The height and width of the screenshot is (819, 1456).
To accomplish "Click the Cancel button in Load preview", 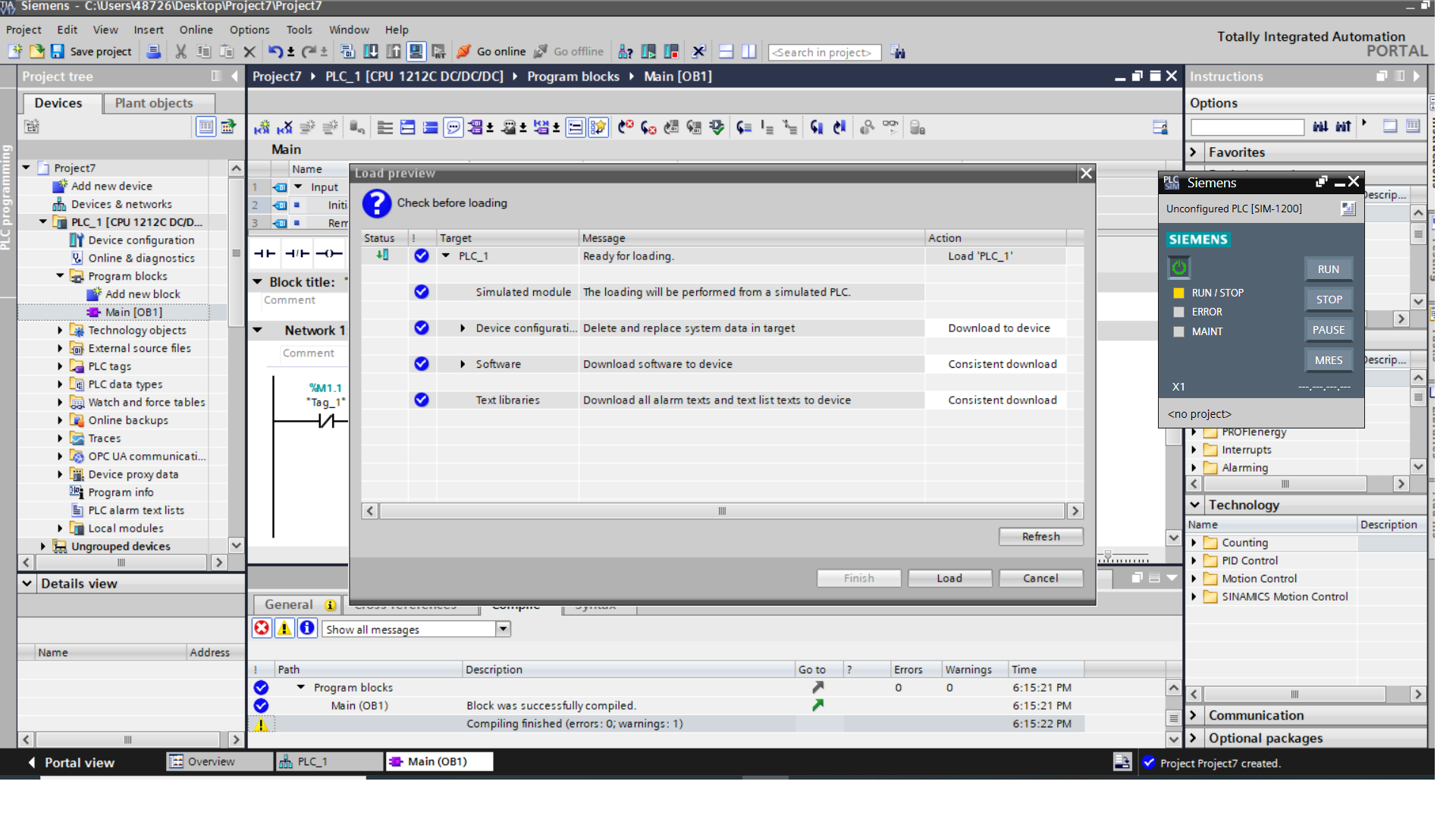I will click(1040, 578).
